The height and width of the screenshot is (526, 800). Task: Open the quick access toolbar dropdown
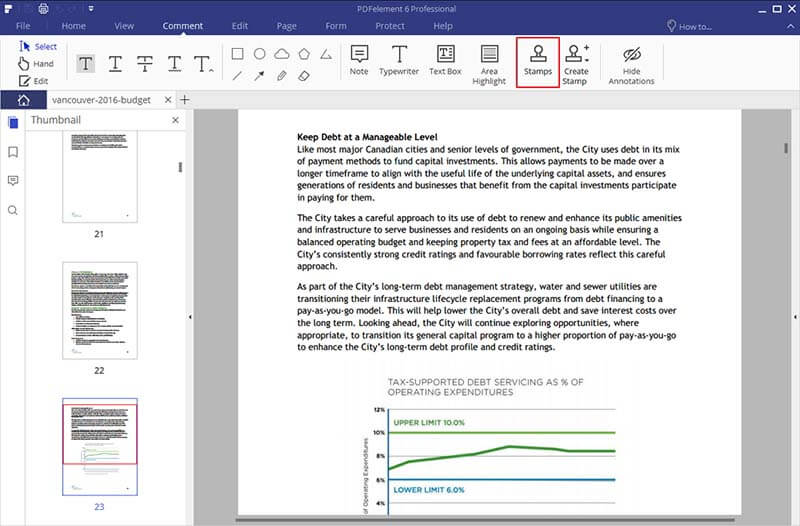coord(91,9)
